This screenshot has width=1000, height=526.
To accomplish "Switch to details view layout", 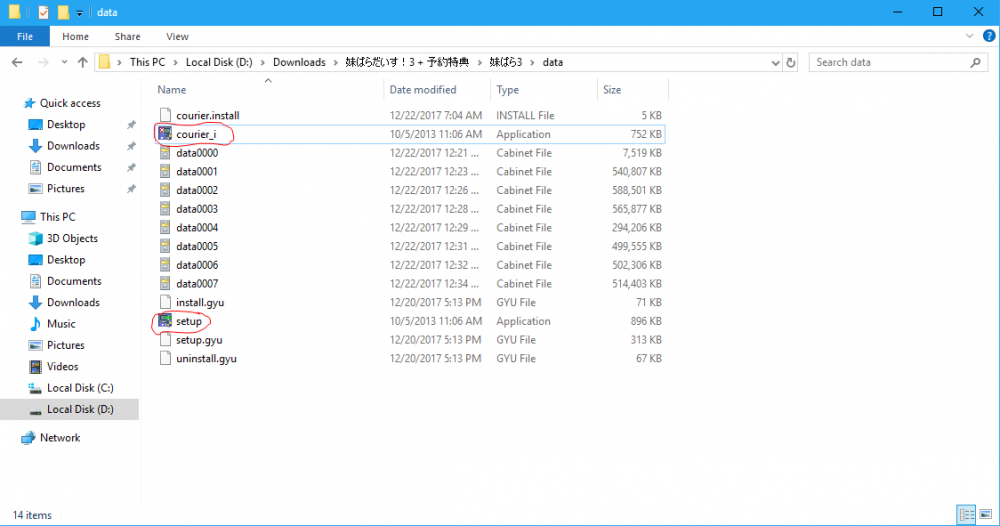I will coord(967,515).
